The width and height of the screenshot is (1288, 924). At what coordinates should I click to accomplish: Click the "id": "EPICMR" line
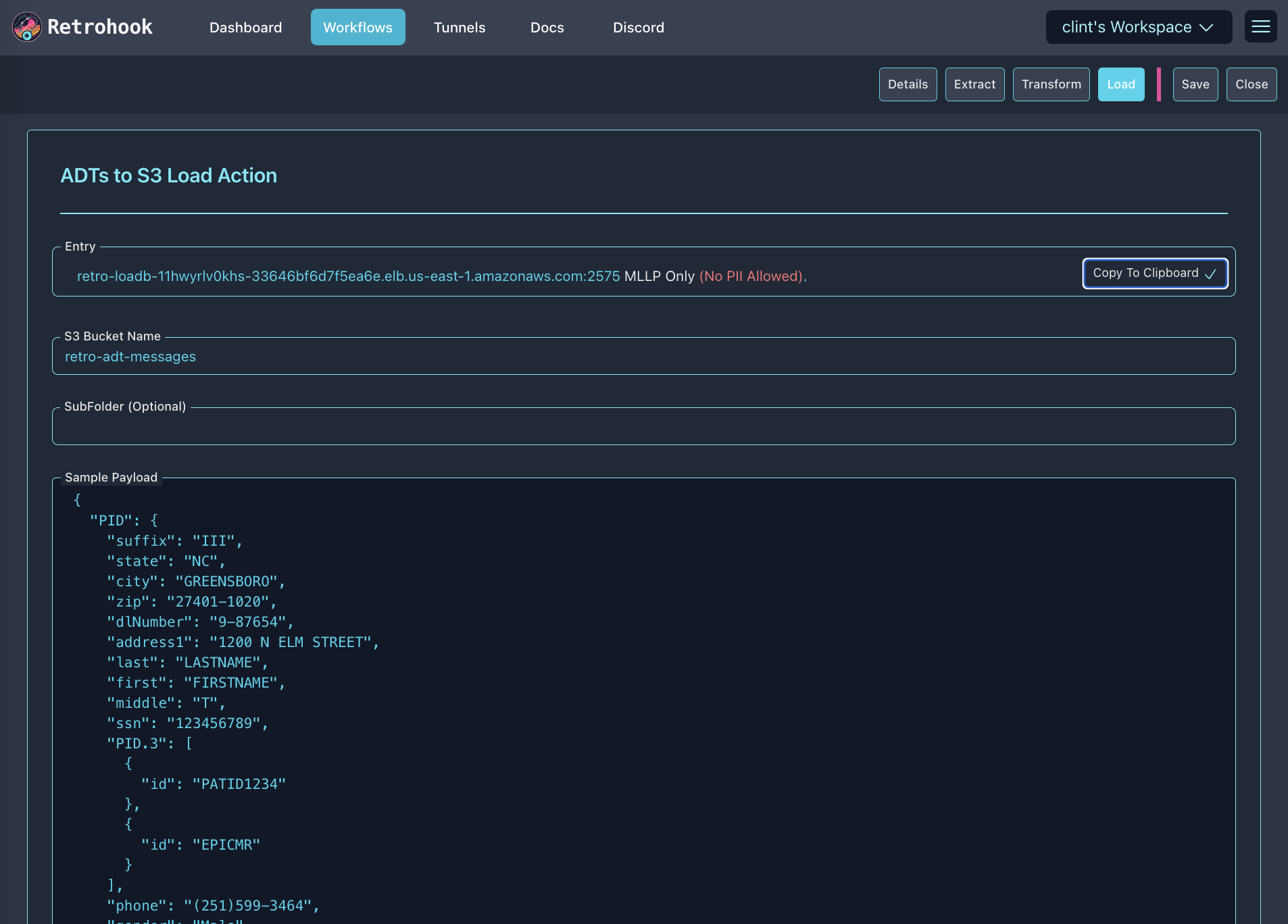(x=200, y=845)
